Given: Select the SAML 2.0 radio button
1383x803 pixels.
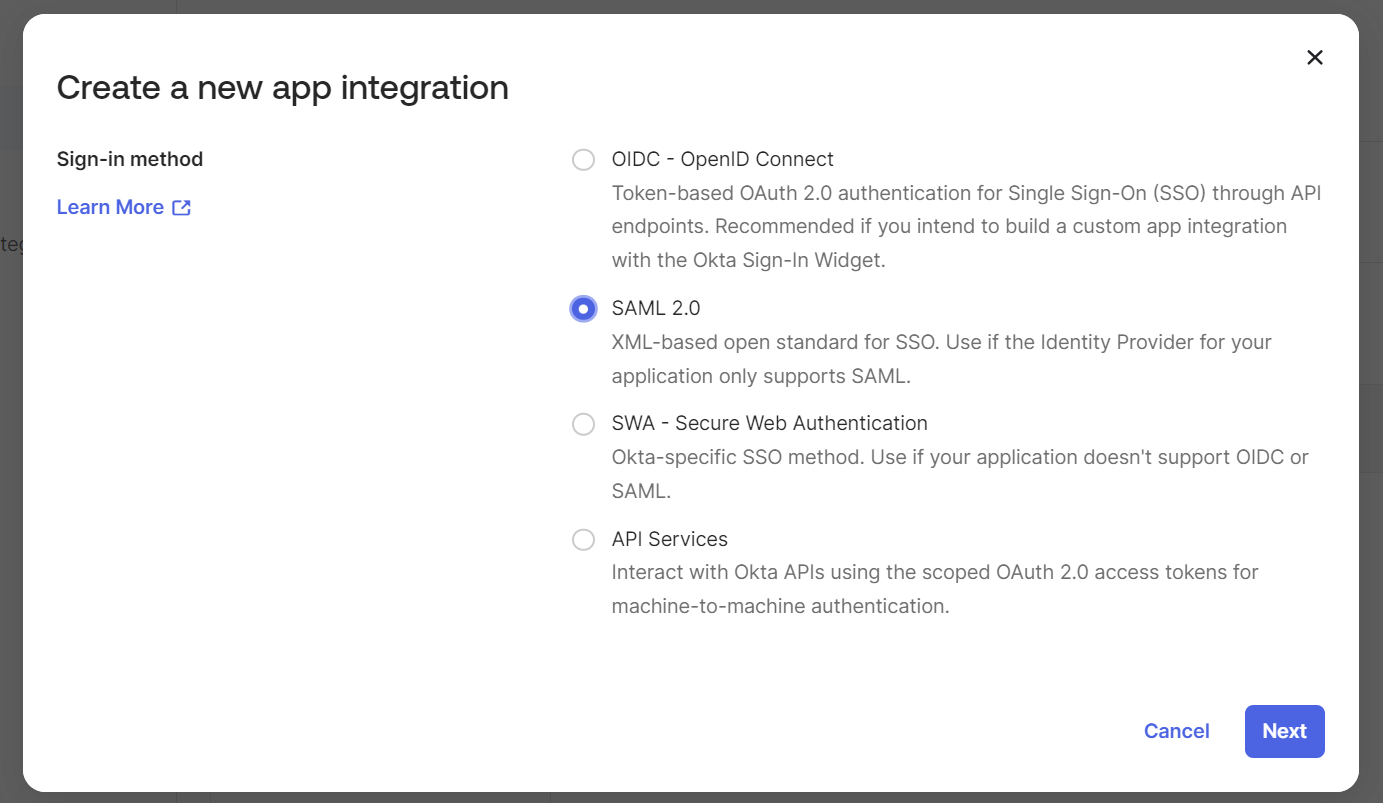Looking at the screenshot, I should (x=583, y=309).
